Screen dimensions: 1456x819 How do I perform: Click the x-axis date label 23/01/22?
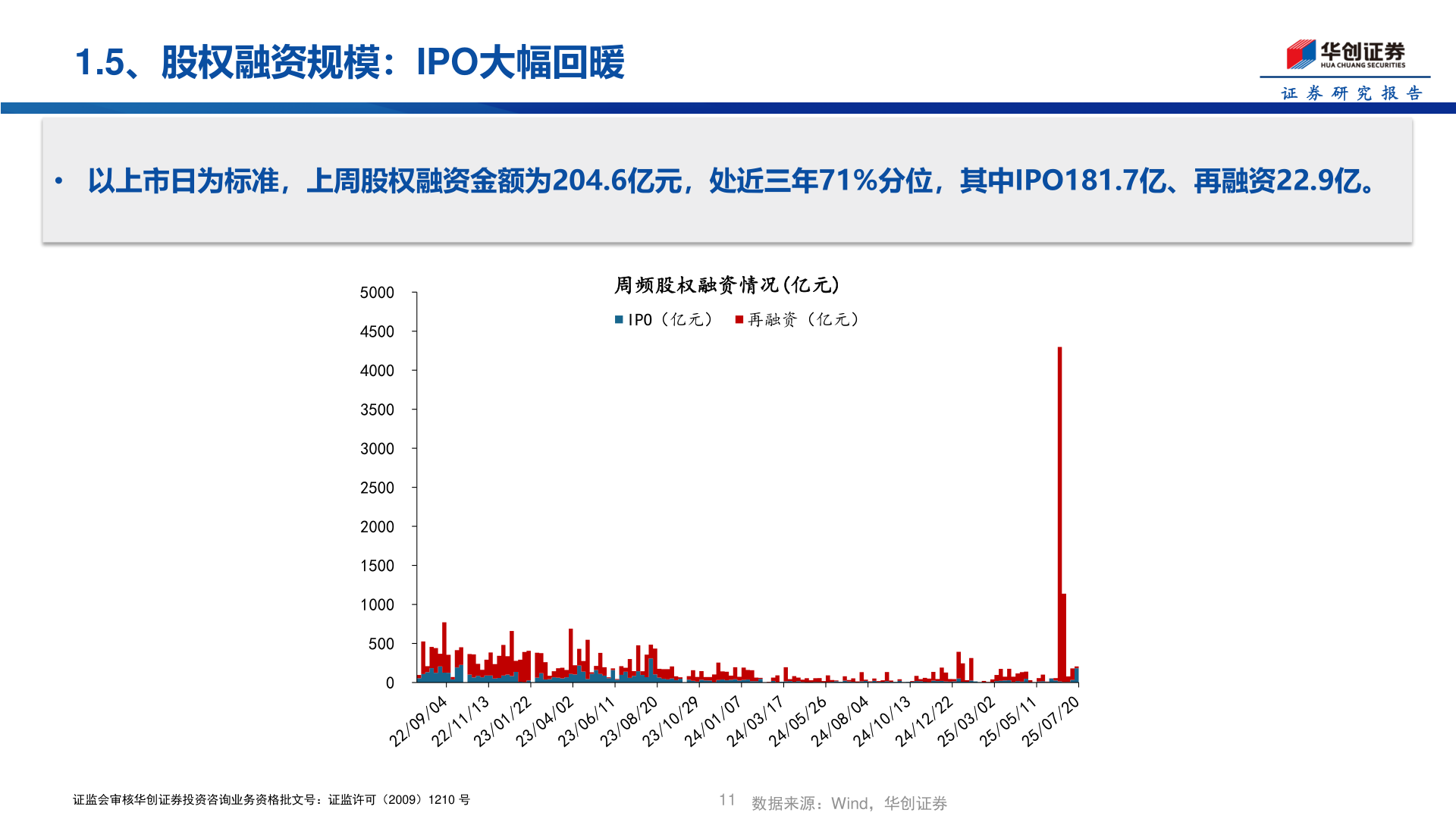coord(503,722)
